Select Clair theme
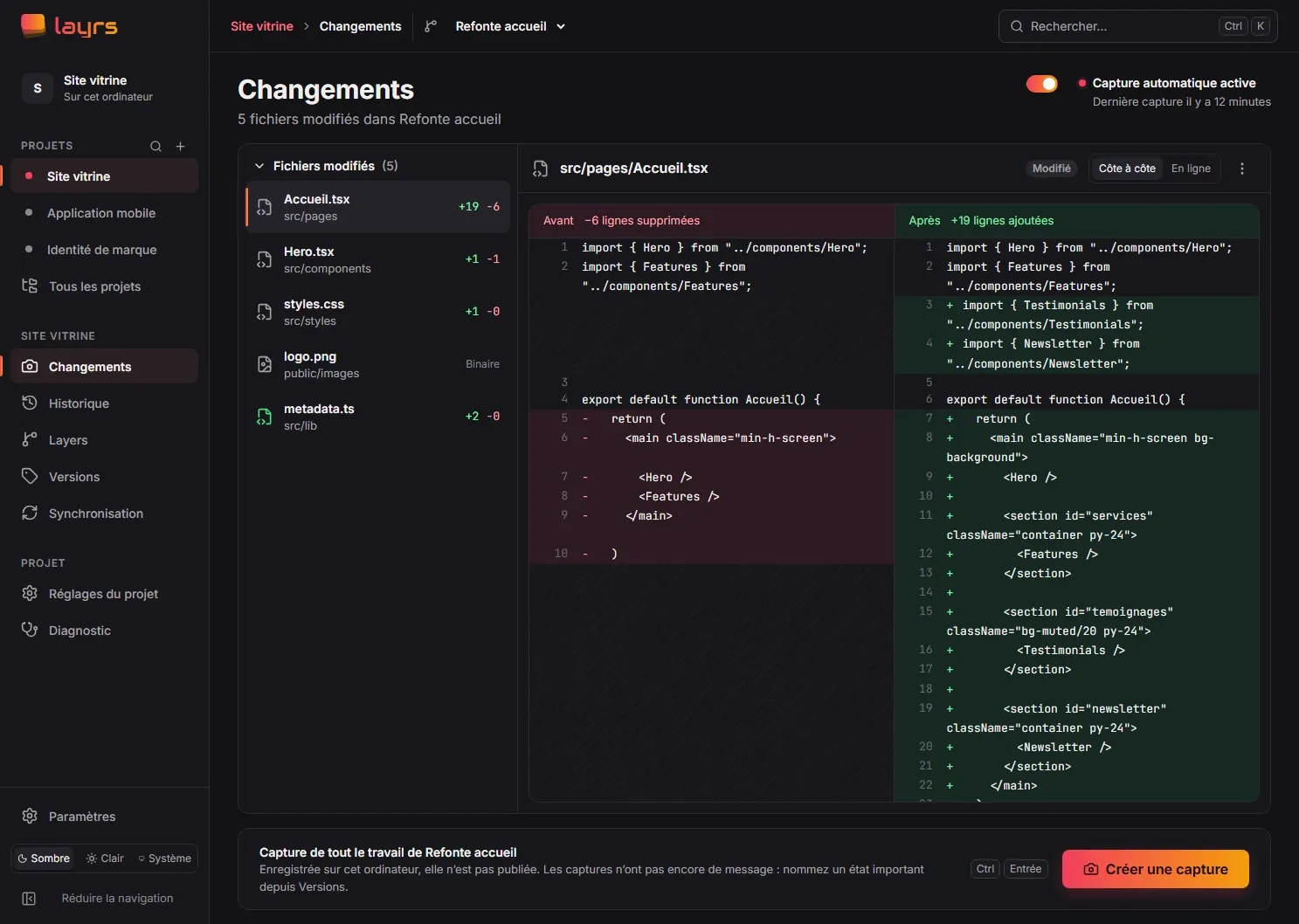 (x=105, y=858)
